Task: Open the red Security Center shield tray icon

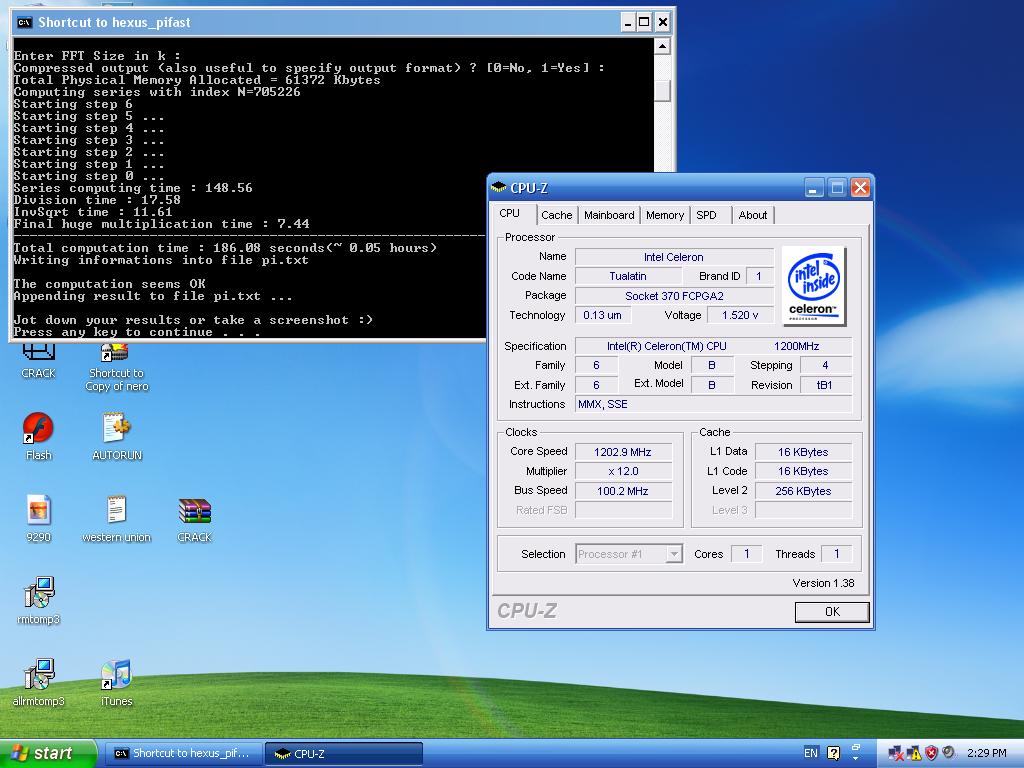Action: (931, 753)
